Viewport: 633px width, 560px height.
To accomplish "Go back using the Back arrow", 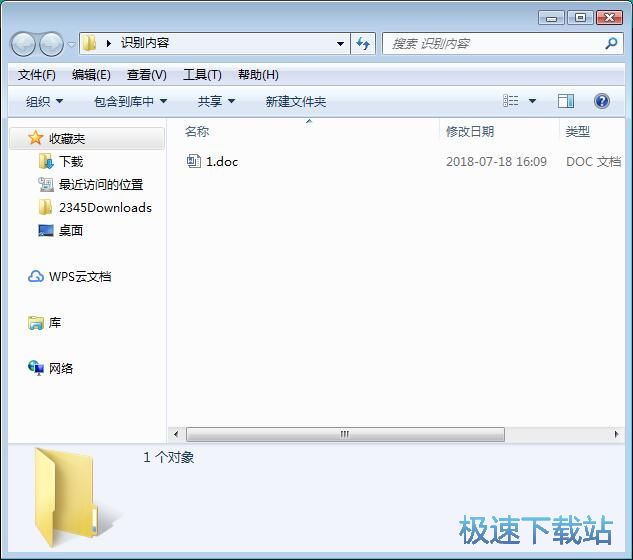I will tap(23, 44).
